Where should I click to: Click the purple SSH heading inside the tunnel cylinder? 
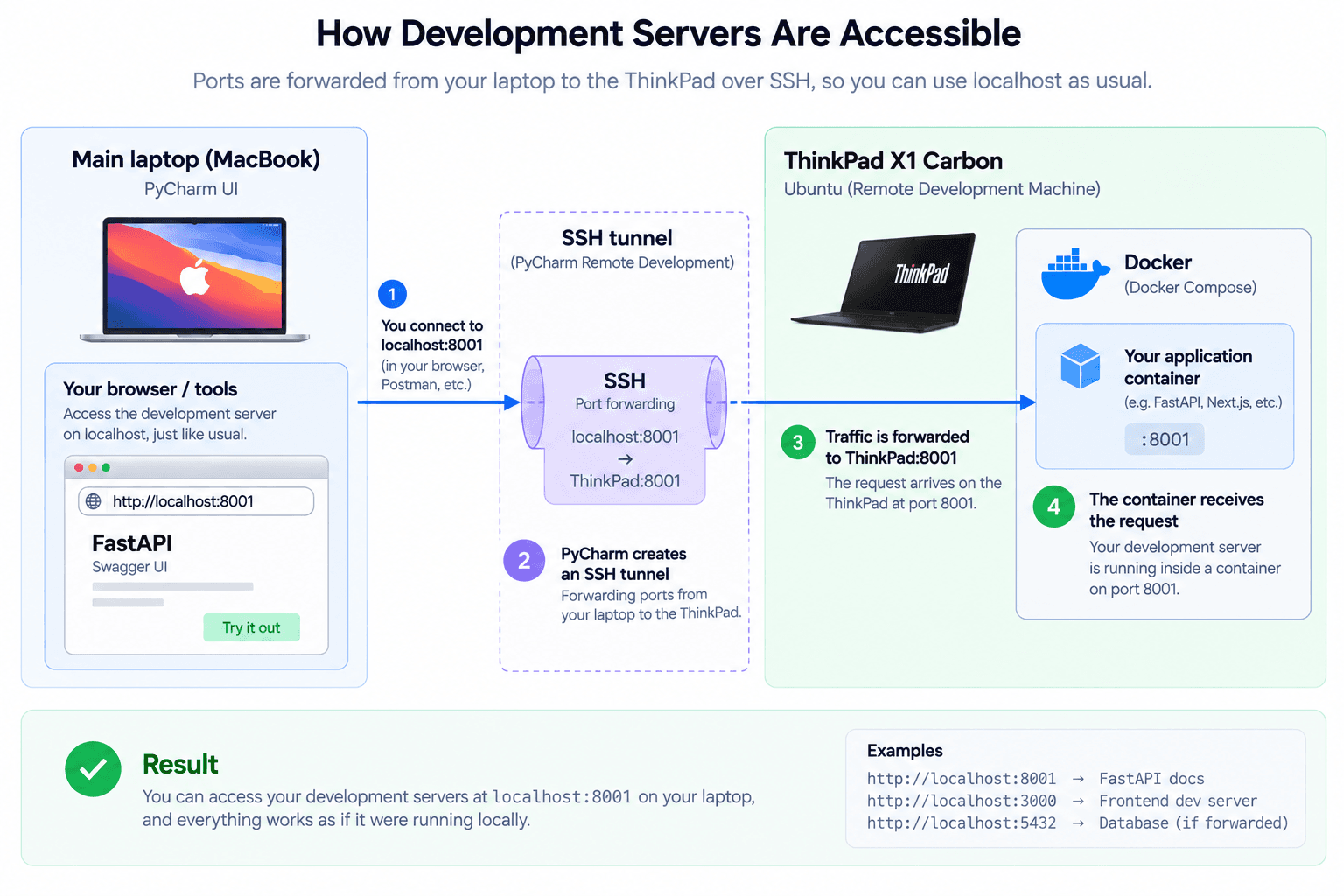625,381
